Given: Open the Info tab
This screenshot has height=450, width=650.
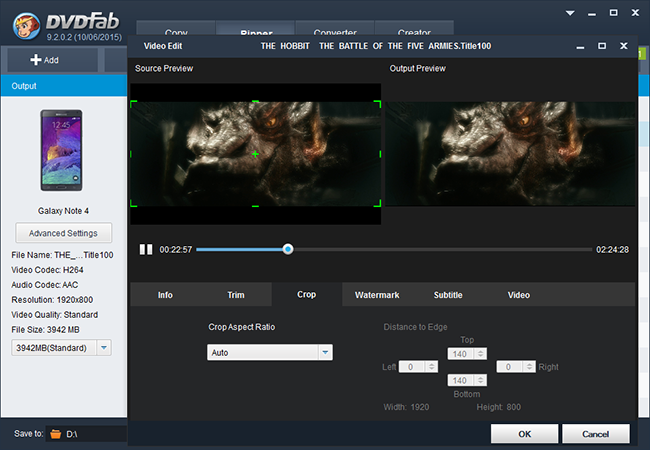Looking at the screenshot, I should point(165,295).
